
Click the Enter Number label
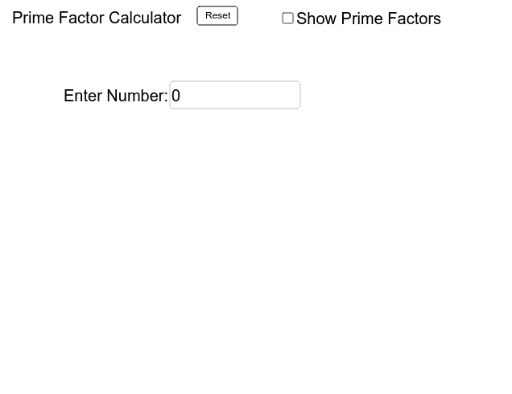116,96
